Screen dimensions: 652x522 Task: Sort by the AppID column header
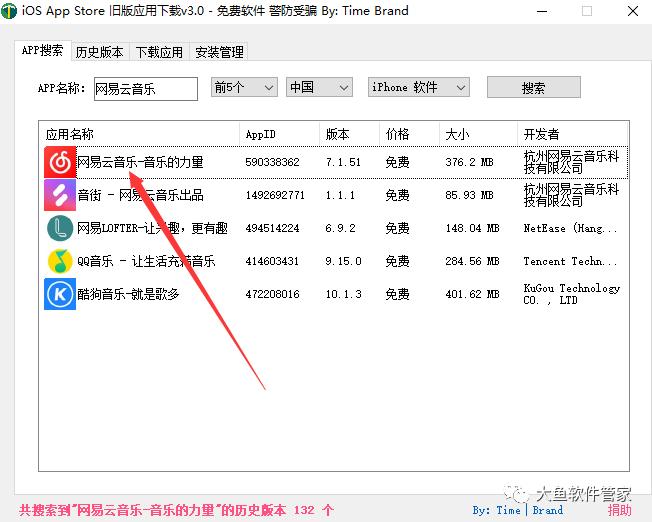coord(279,134)
